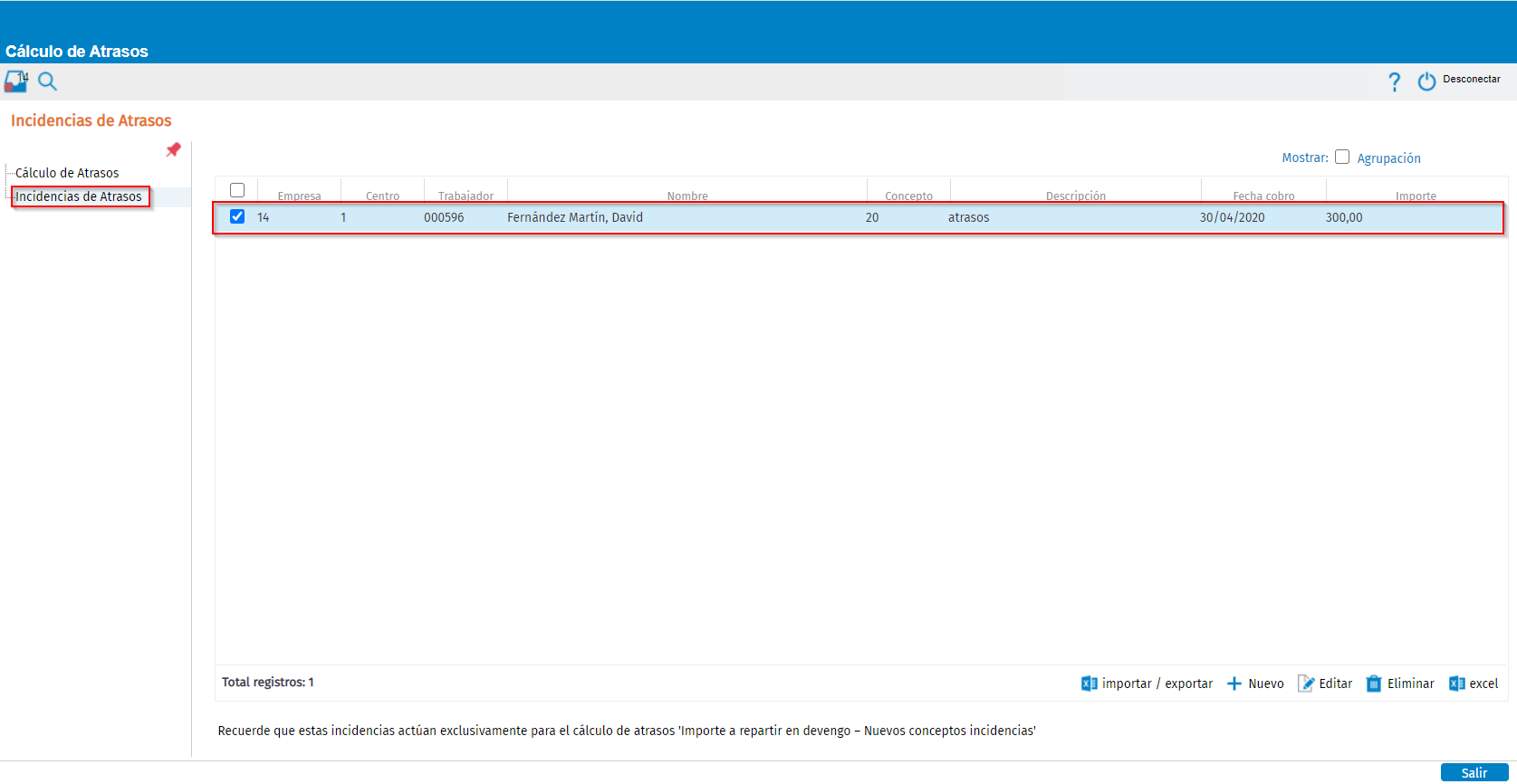This screenshot has height=784, width=1517.
Task: Check the select-all header checkbox
Action: pyautogui.click(x=237, y=190)
